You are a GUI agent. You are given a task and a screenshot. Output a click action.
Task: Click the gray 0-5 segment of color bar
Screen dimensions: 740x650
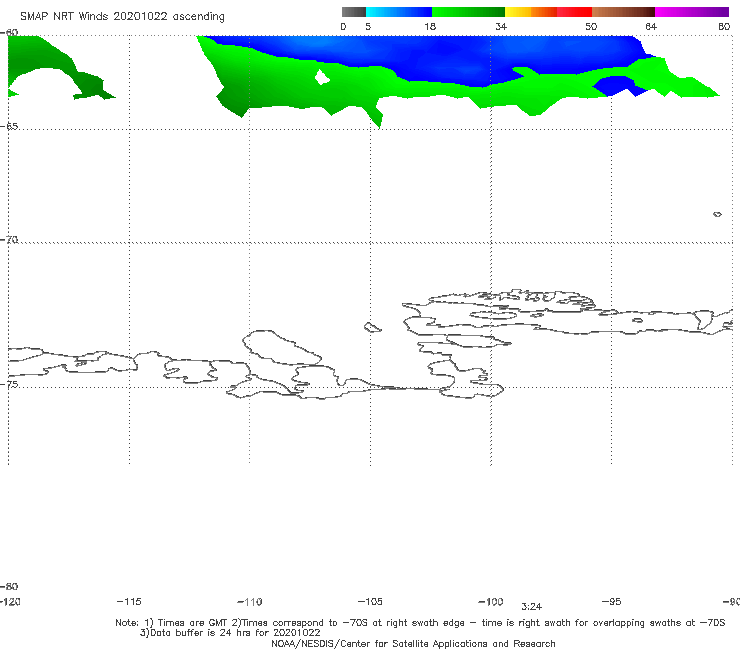tap(353, 12)
